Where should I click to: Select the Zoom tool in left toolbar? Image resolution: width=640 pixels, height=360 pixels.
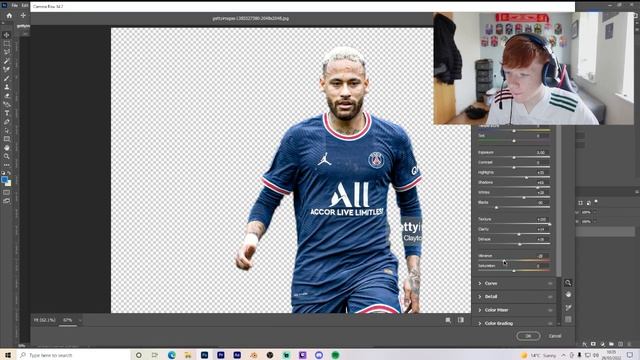coord(7,156)
